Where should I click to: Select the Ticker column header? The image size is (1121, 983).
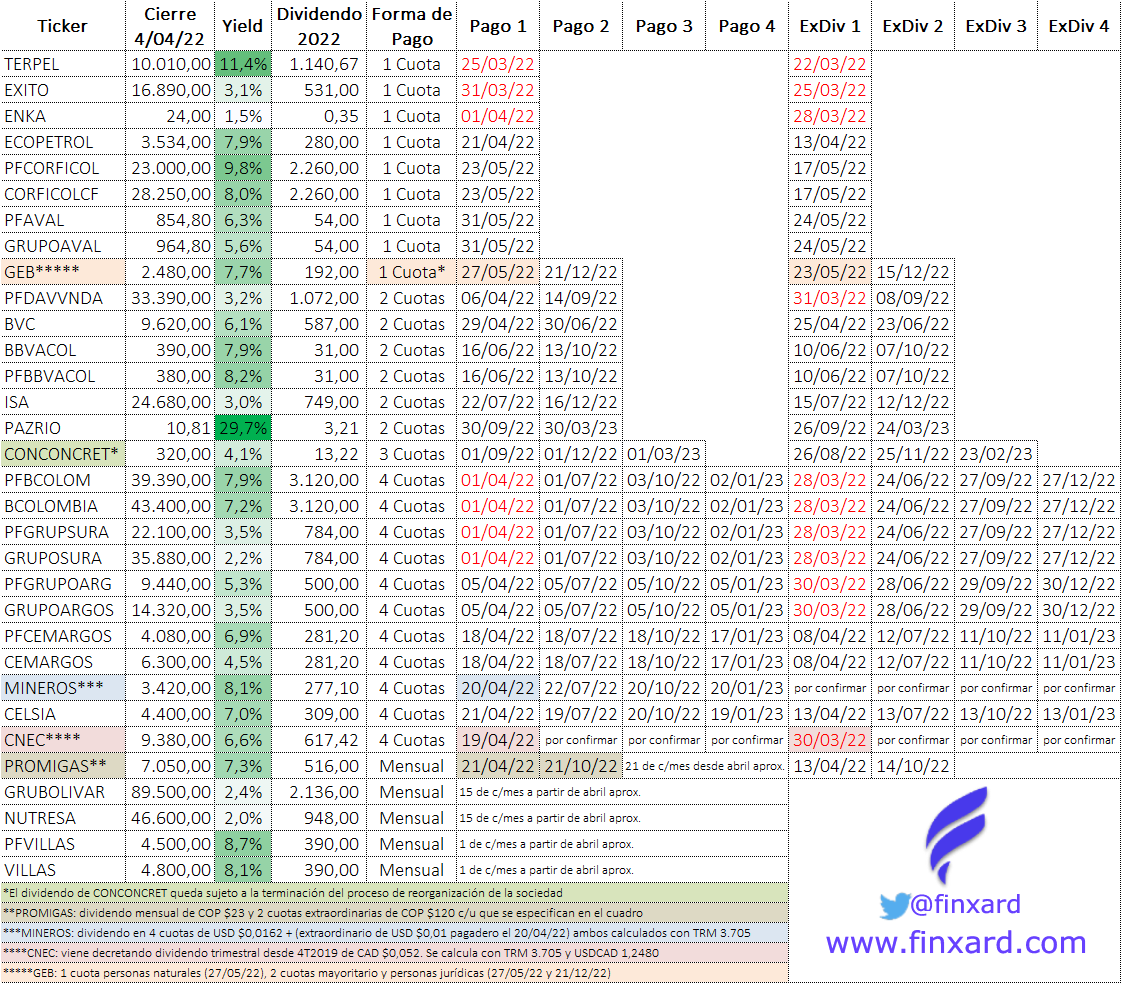[x=62, y=26]
